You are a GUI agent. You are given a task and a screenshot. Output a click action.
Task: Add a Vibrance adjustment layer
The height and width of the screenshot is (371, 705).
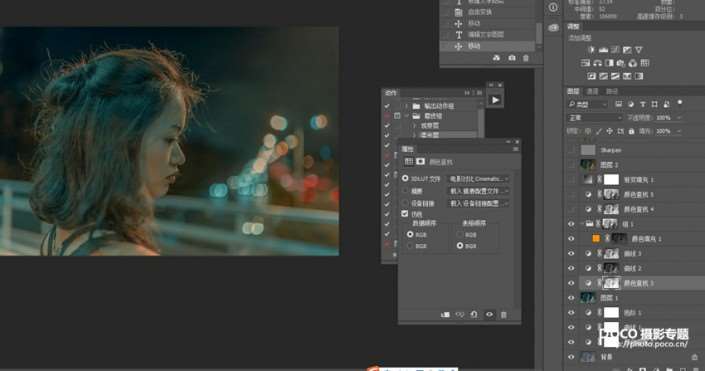(x=639, y=50)
